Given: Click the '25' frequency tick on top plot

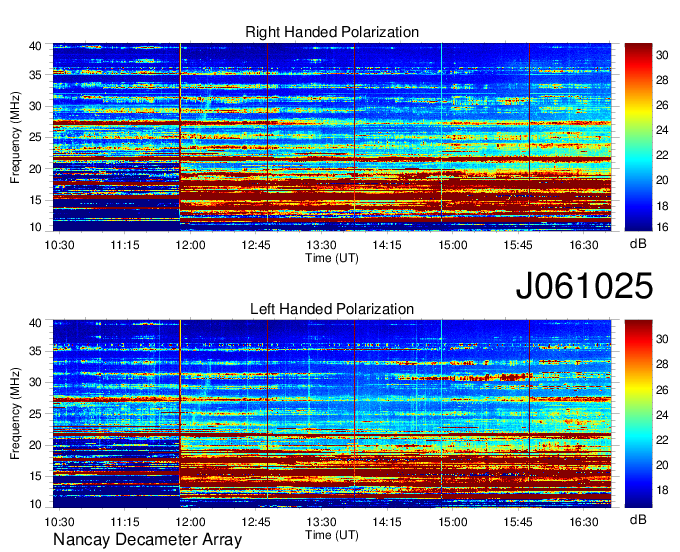Looking at the screenshot, I should click(35, 138).
